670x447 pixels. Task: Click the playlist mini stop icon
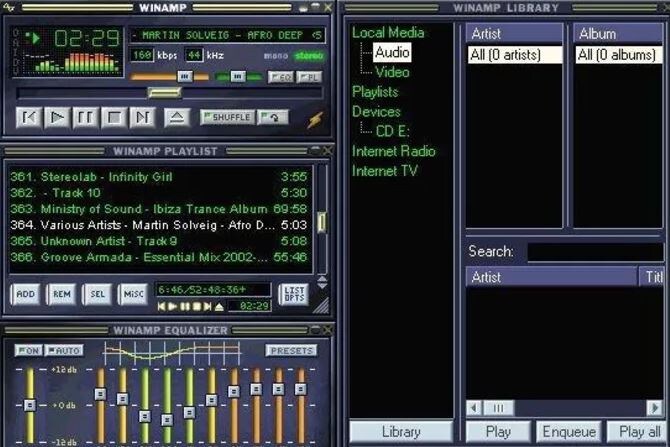pyautogui.click(x=197, y=306)
